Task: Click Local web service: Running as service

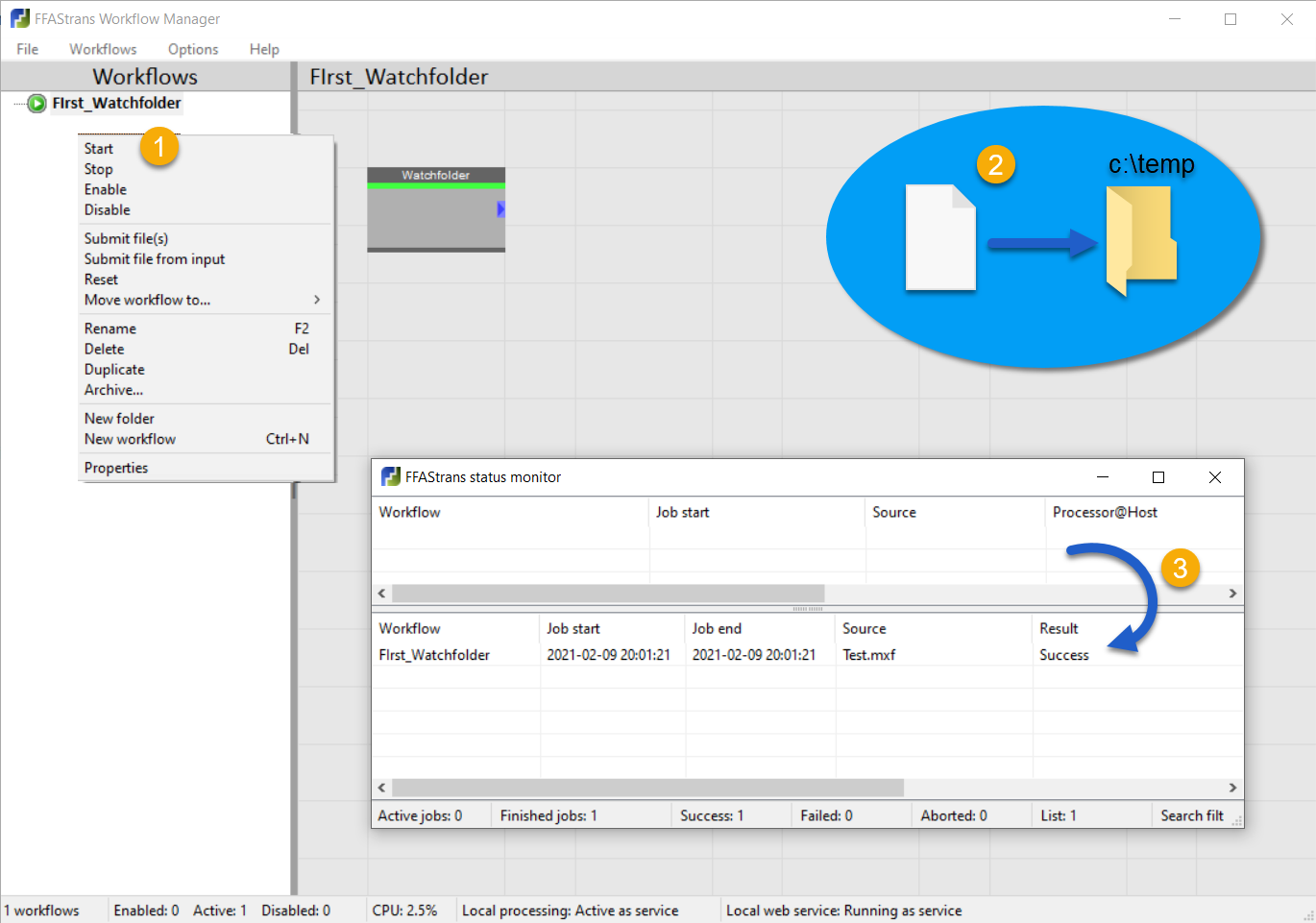Action: tap(843, 911)
